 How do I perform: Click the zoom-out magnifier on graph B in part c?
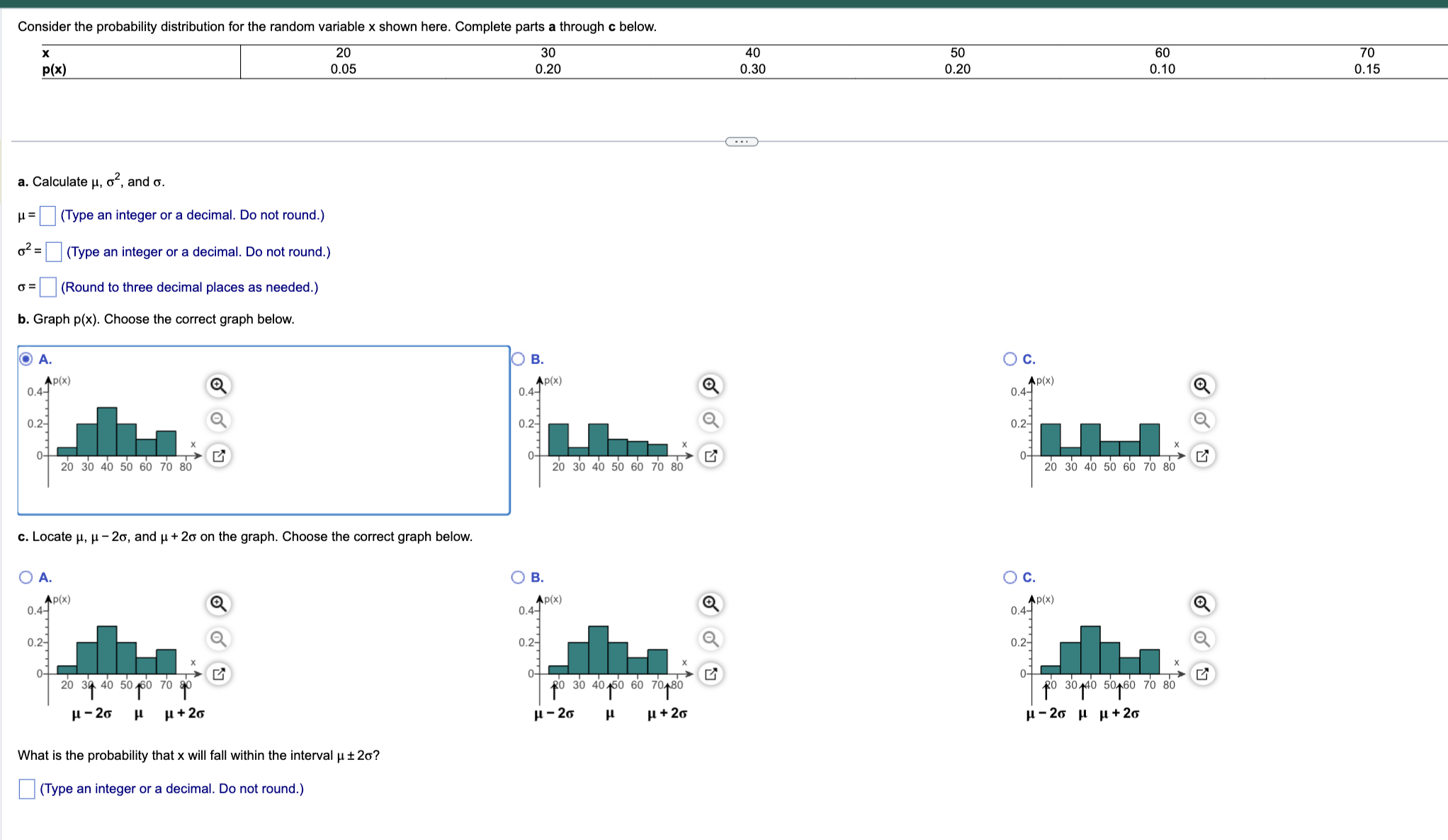[711, 638]
